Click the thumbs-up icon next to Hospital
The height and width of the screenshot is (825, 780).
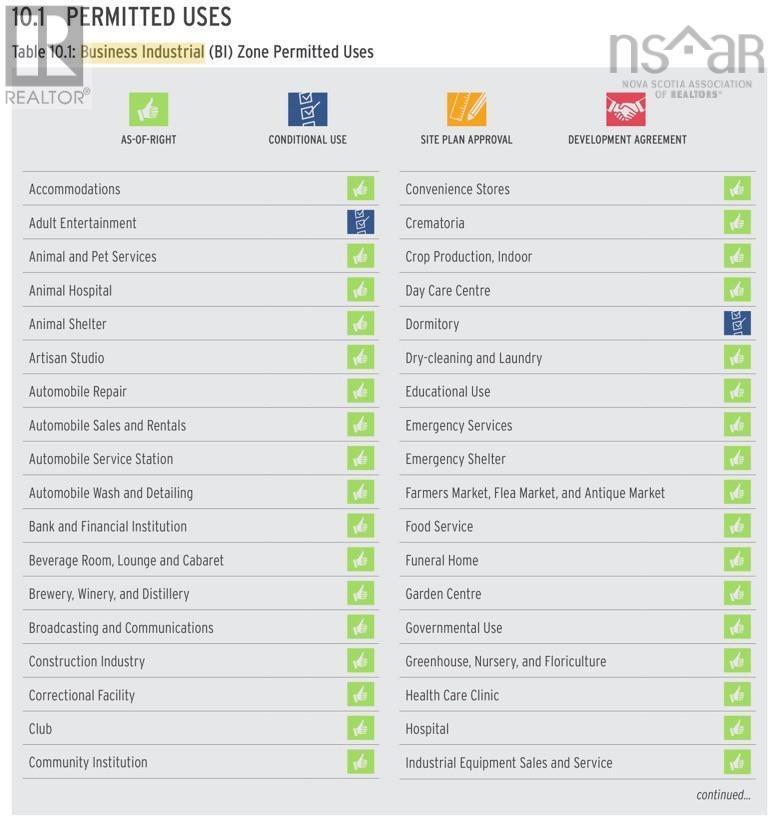click(x=737, y=728)
